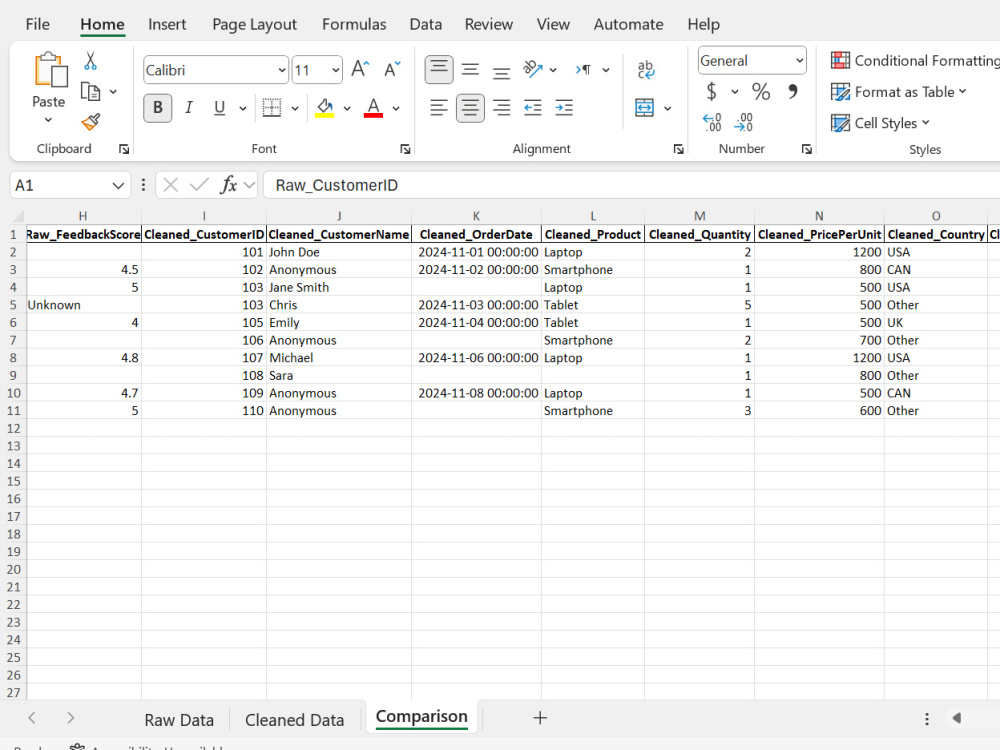1000x750 pixels.
Task: Add a new sheet with plus button
Action: 540,718
